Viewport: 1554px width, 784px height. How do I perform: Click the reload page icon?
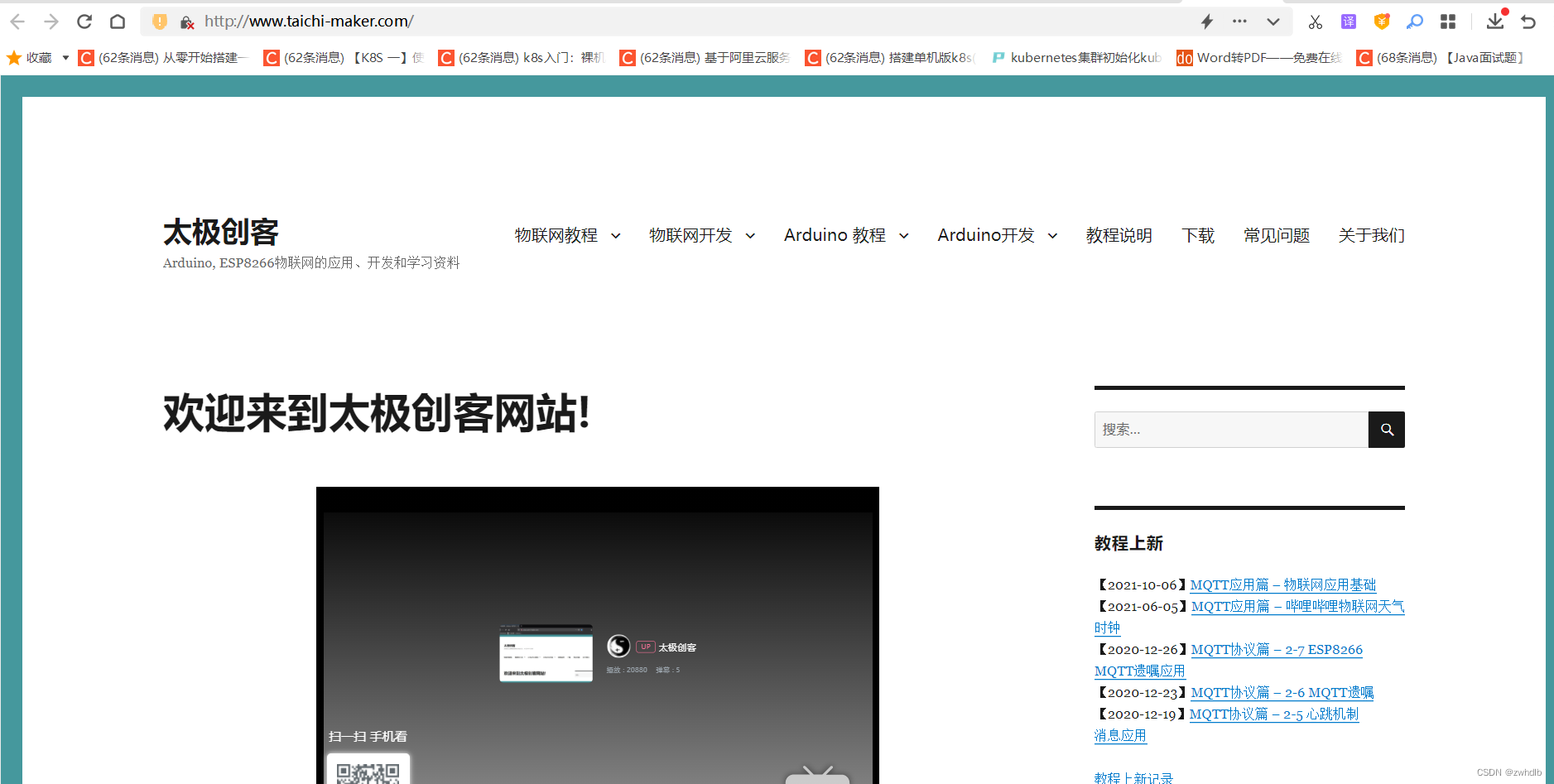(x=84, y=22)
